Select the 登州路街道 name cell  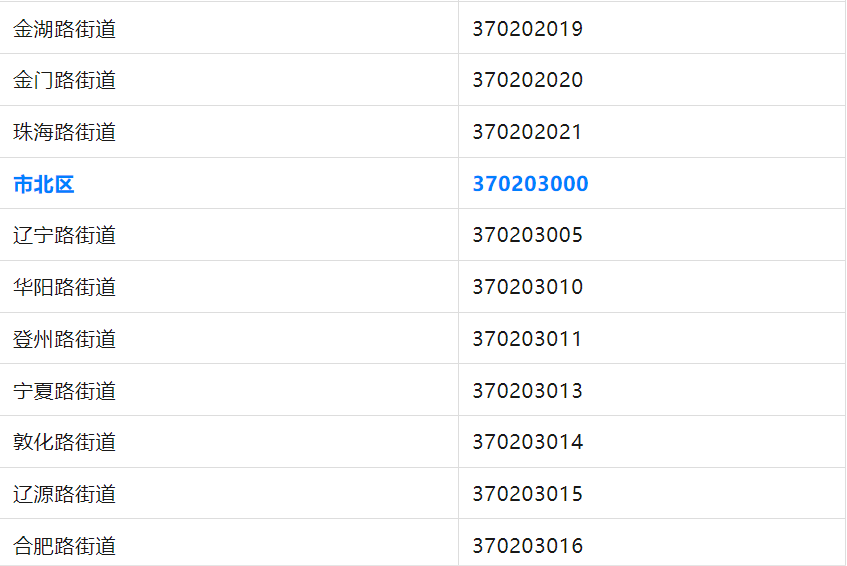(x=65, y=339)
